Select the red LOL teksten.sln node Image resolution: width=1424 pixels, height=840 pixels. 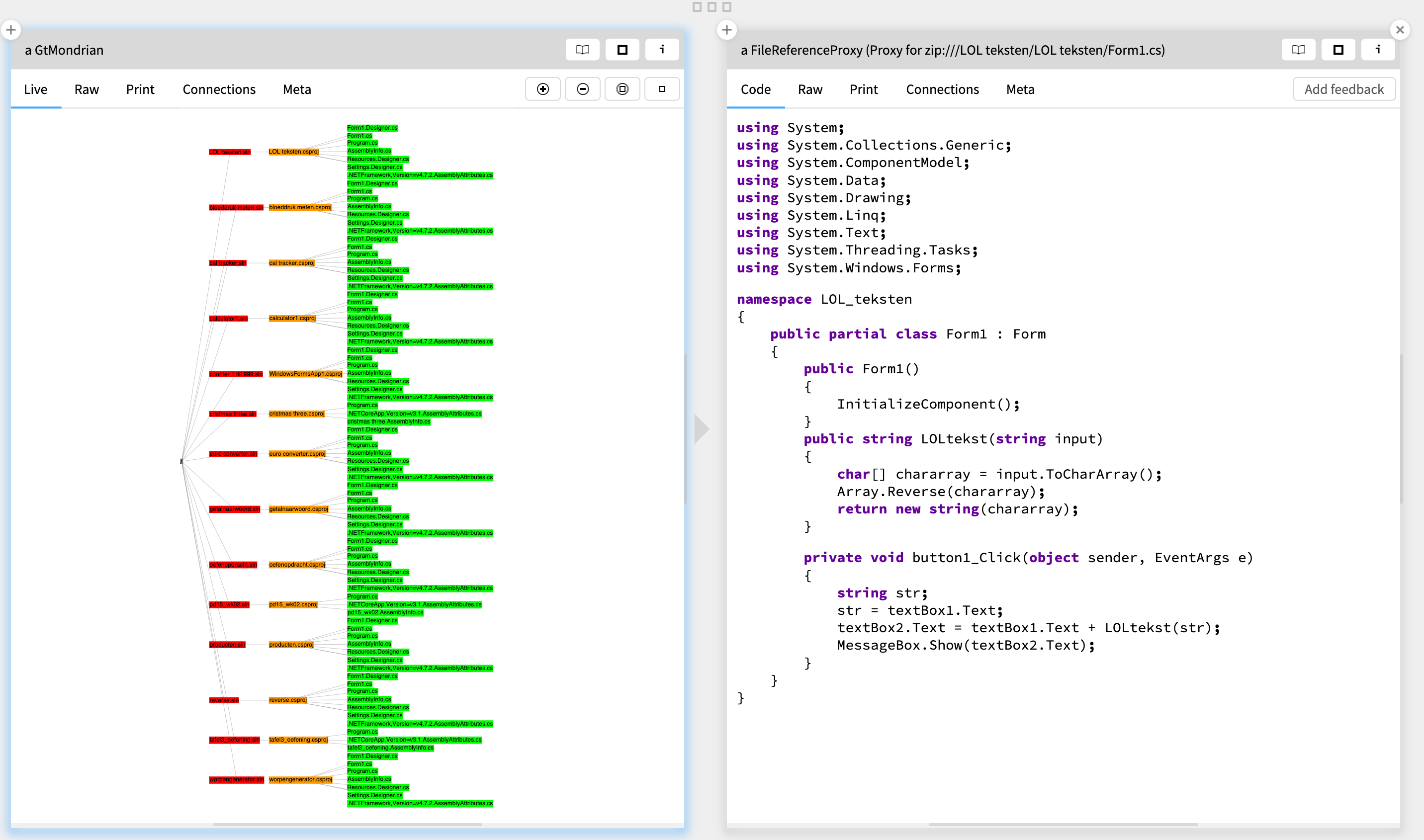(x=229, y=152)
